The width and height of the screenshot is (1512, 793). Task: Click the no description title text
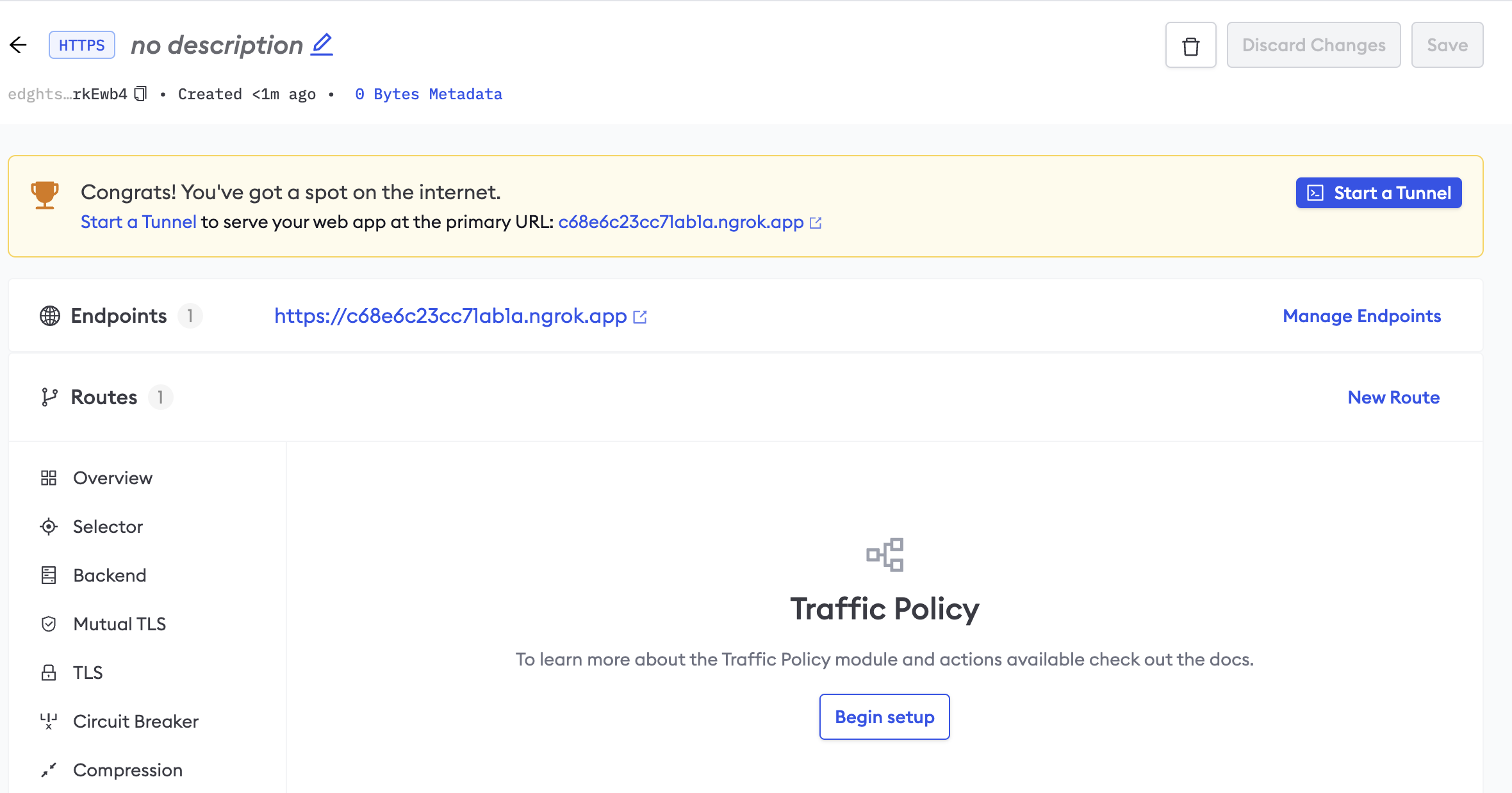217,45
